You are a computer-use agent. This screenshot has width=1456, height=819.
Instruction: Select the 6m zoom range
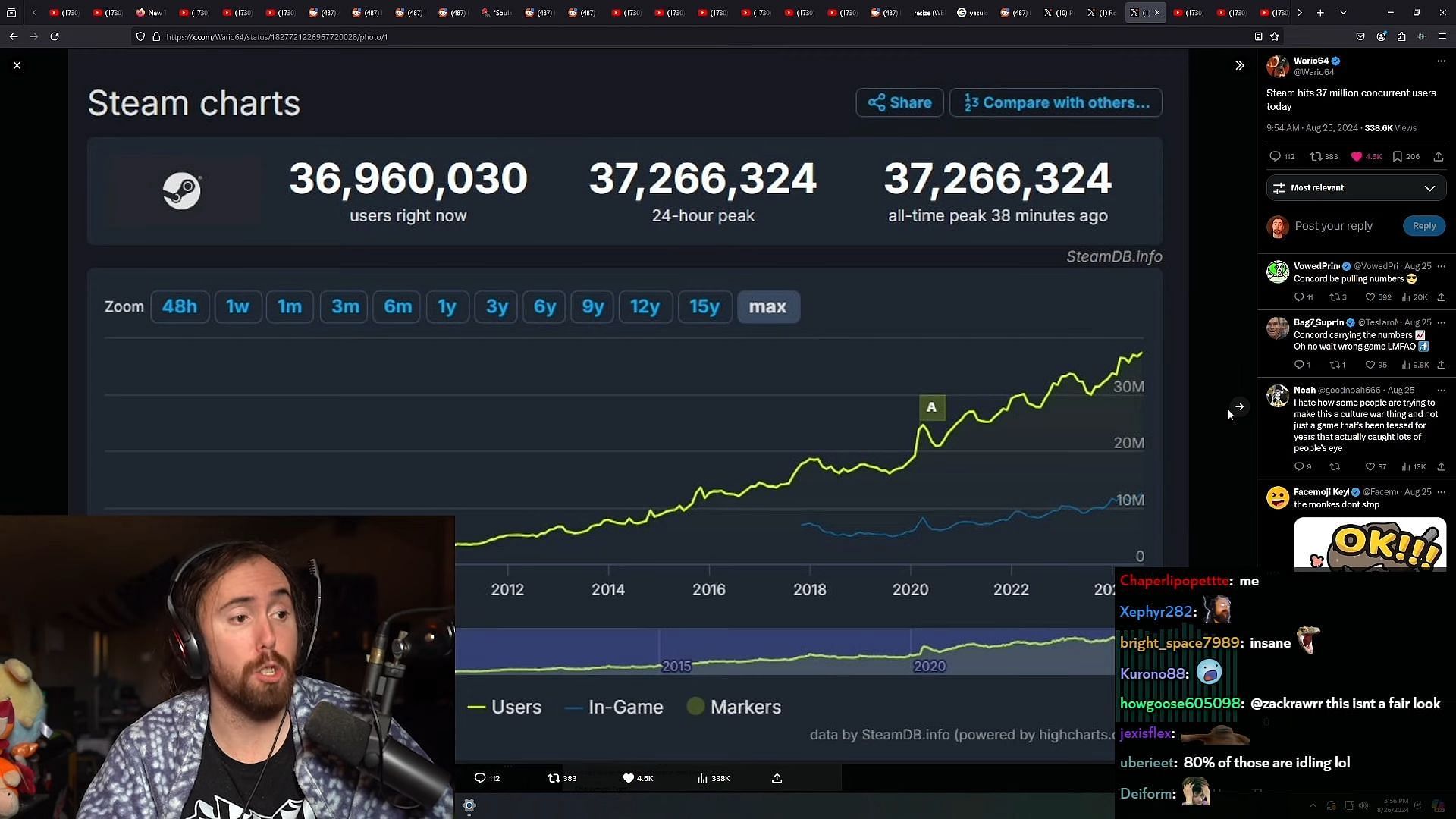397,307
